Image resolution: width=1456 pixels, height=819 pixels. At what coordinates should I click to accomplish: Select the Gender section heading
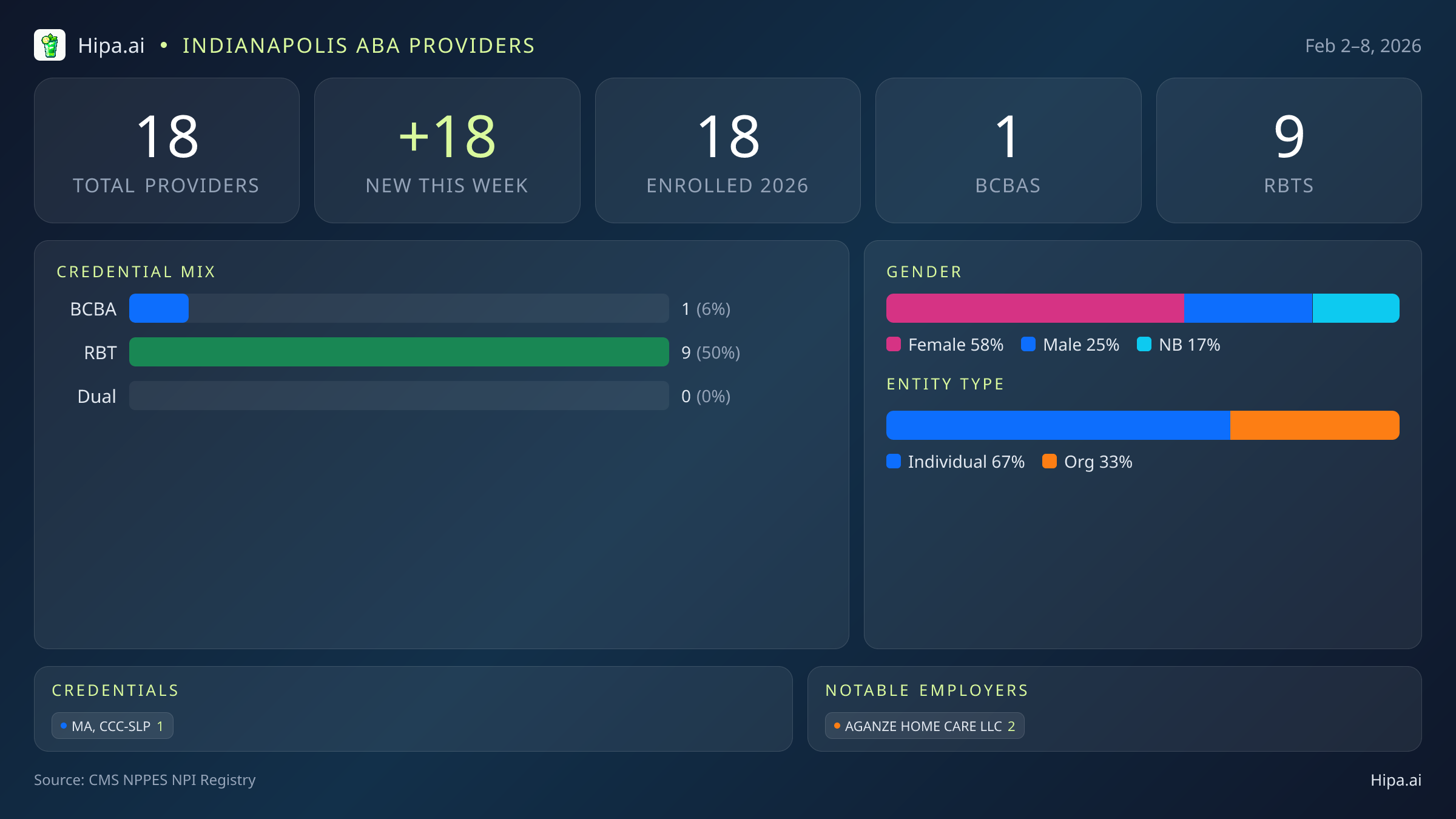[x=924, y=272]
